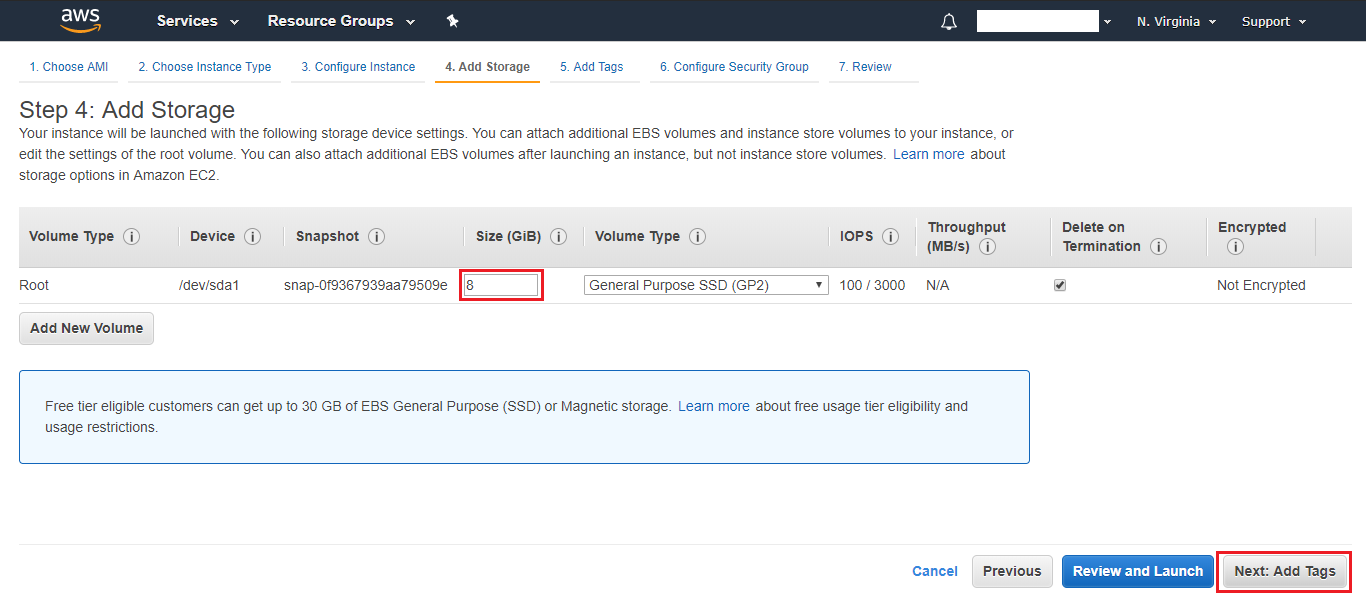Click info icon under Encrypted header
1366x600 pixels.
click(1234, 246)
